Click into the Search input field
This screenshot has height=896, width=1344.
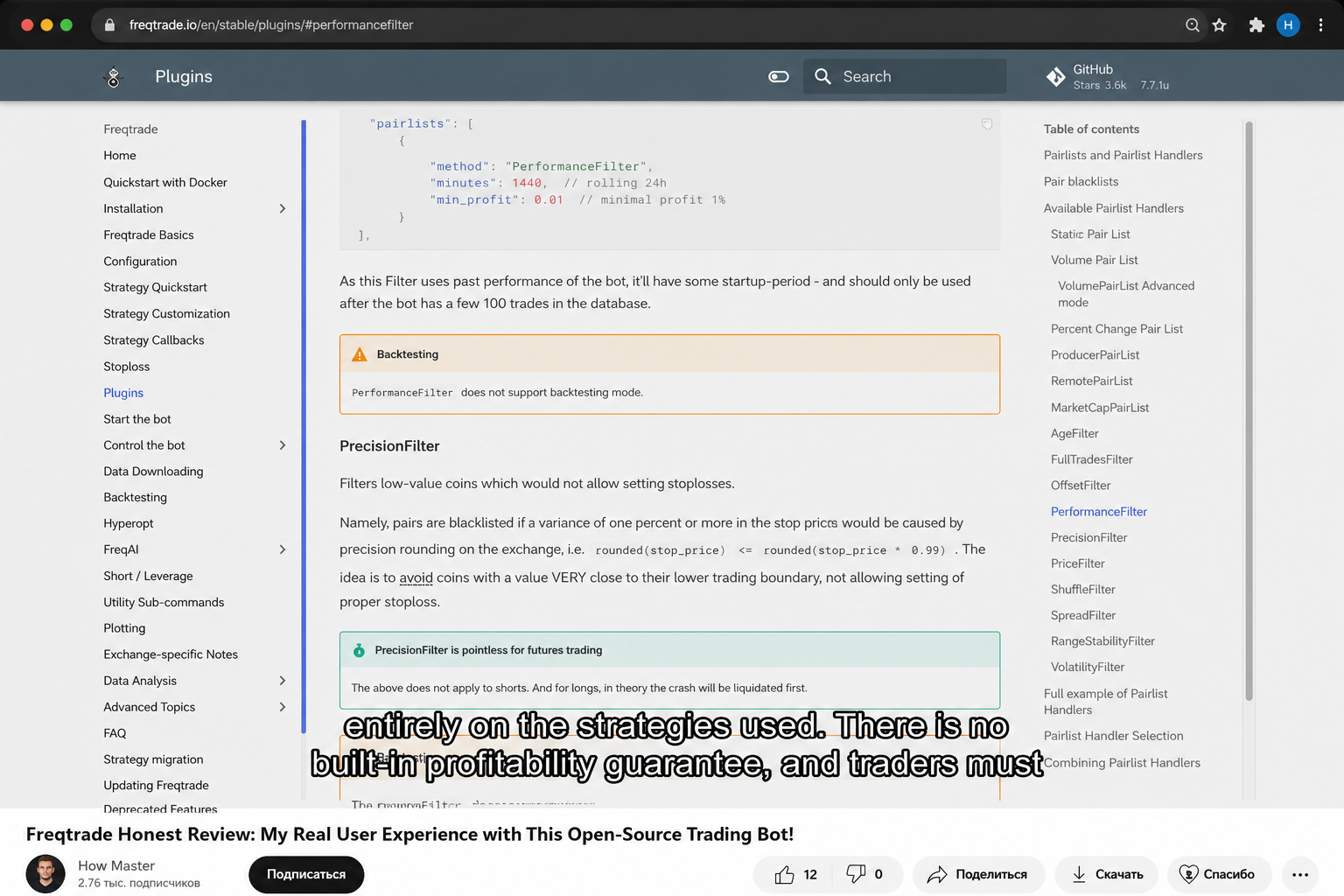coord(905,77)
